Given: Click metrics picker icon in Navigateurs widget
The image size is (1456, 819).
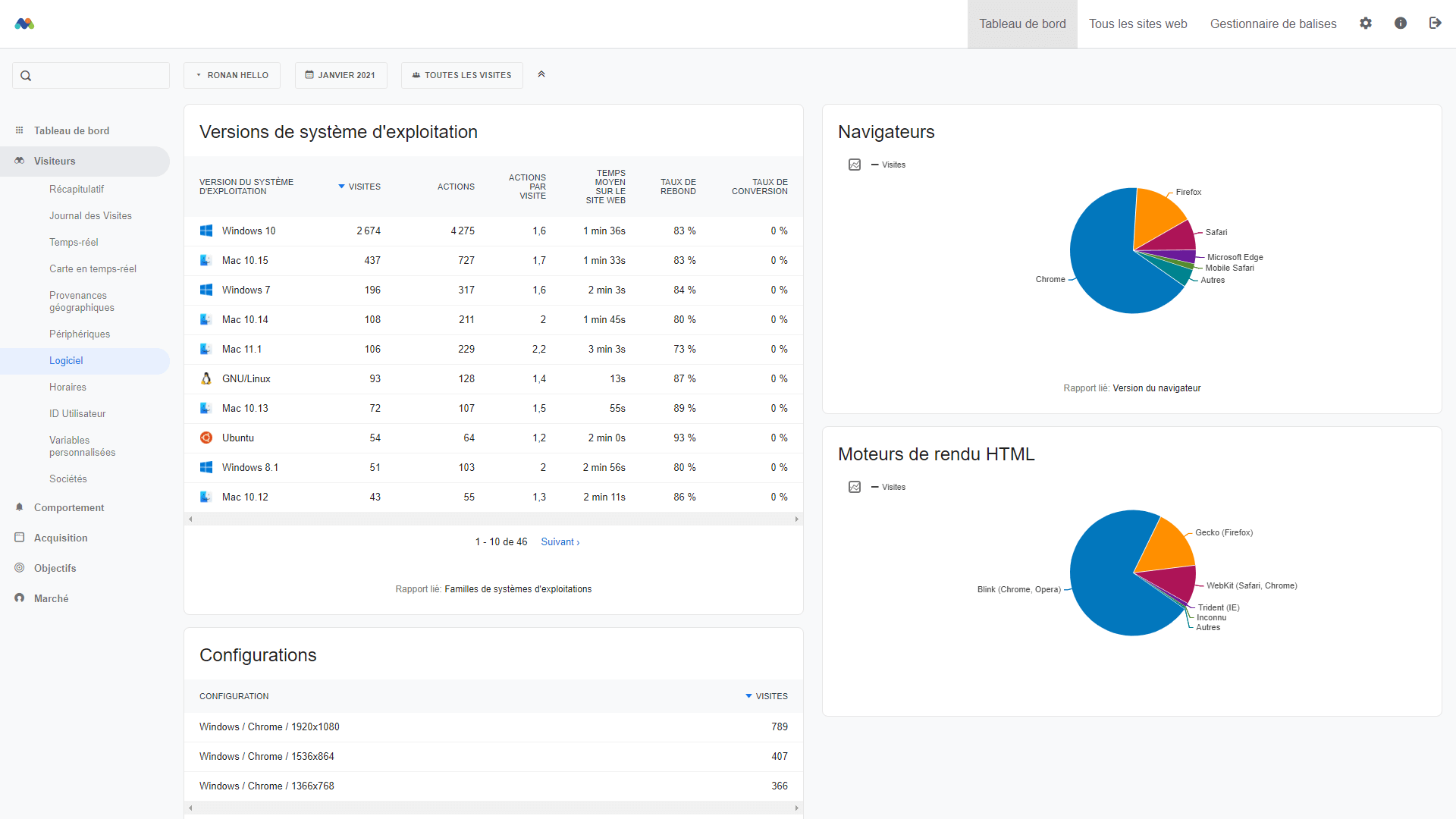Looking at the screenshot, I should click(855, 165).
